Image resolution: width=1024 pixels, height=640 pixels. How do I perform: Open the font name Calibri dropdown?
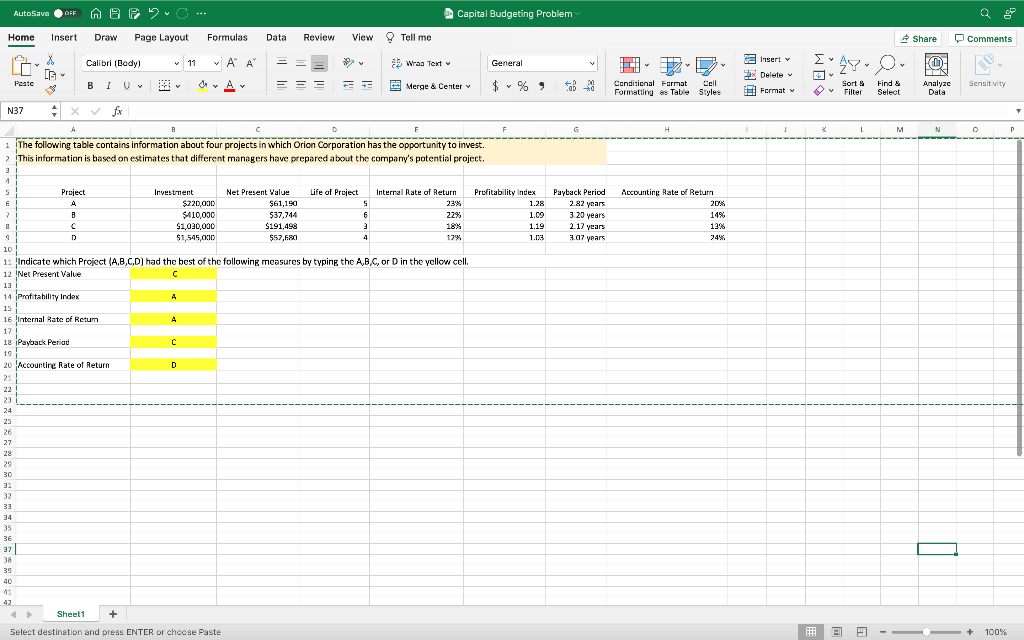tap(176, 63)
